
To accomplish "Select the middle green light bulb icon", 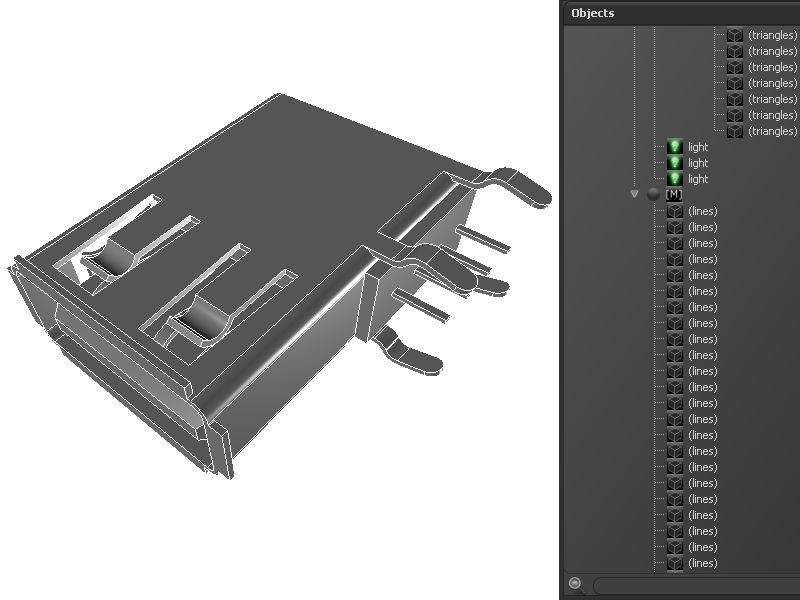I will coord(675,163).
